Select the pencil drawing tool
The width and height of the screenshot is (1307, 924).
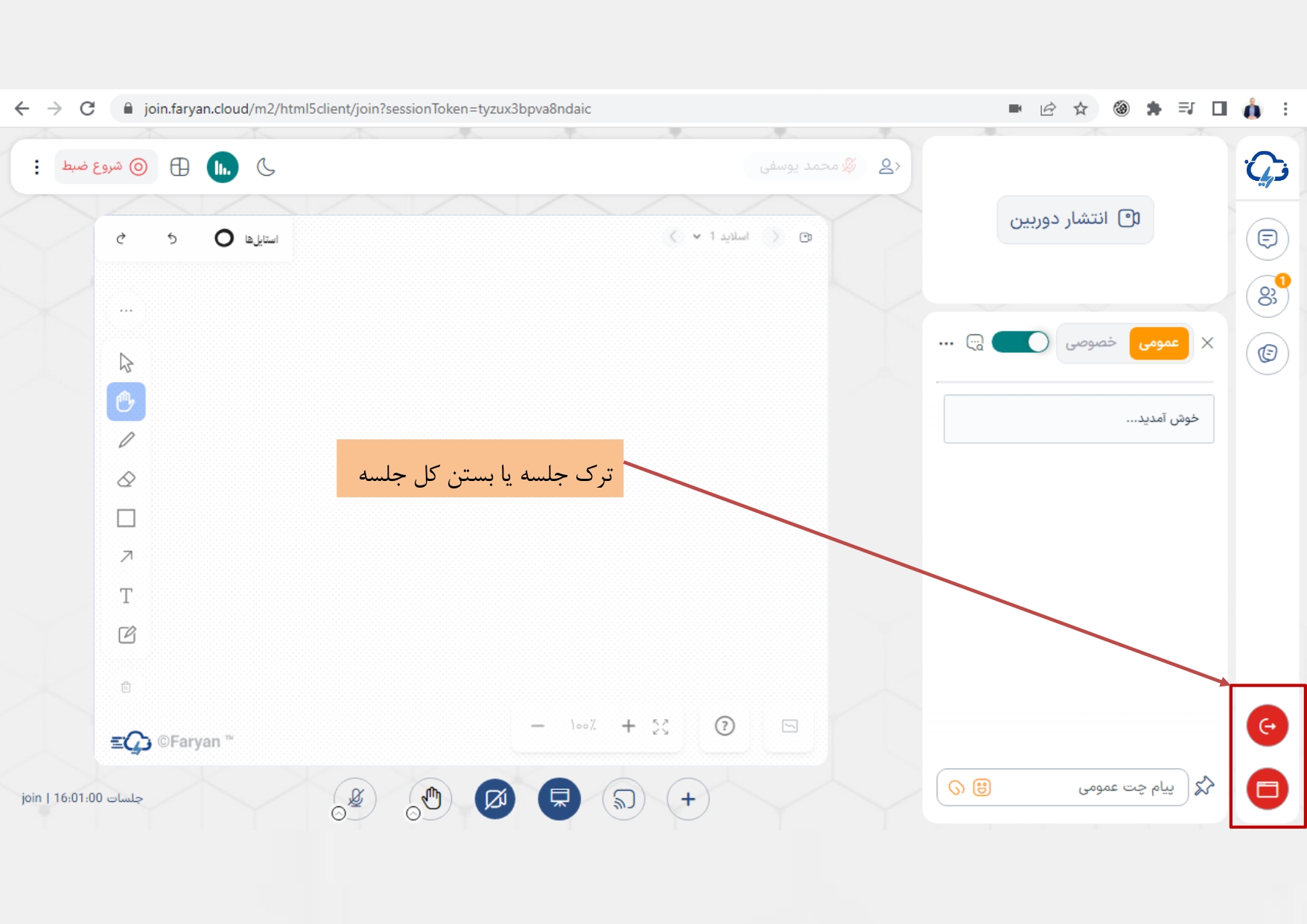click(127, 440)
